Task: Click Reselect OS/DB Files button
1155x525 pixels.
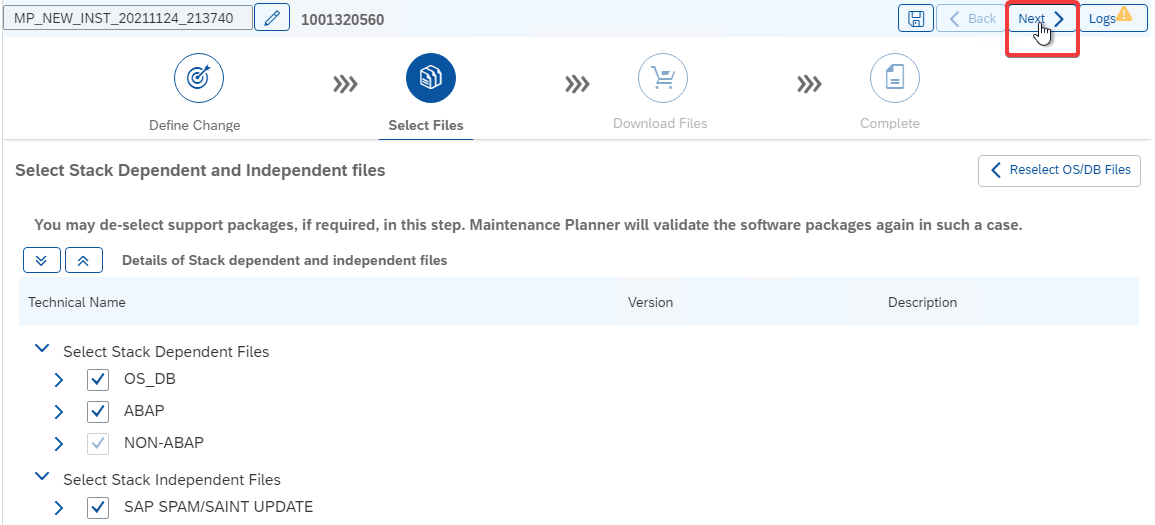Action: 1059,170
